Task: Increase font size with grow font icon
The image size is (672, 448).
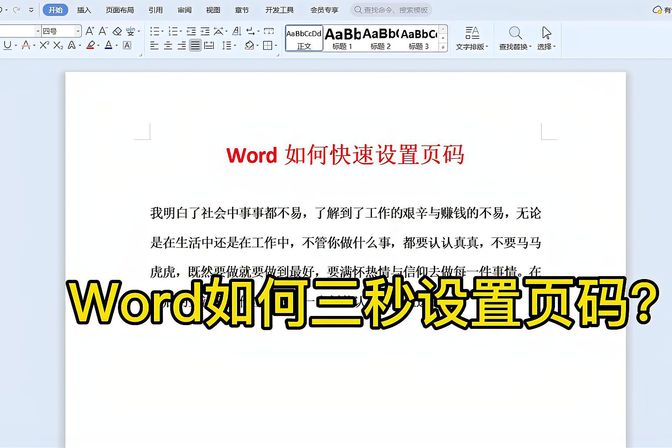Action: 90,31
